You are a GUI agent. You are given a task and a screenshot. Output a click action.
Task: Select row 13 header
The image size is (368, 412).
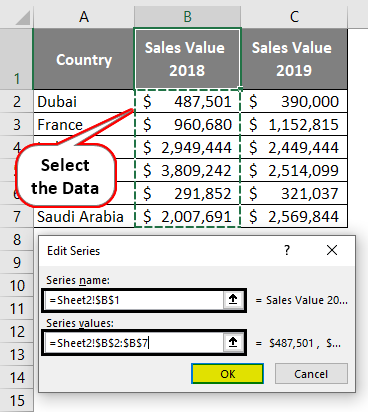pyautogui.click(x=17, y=354)
